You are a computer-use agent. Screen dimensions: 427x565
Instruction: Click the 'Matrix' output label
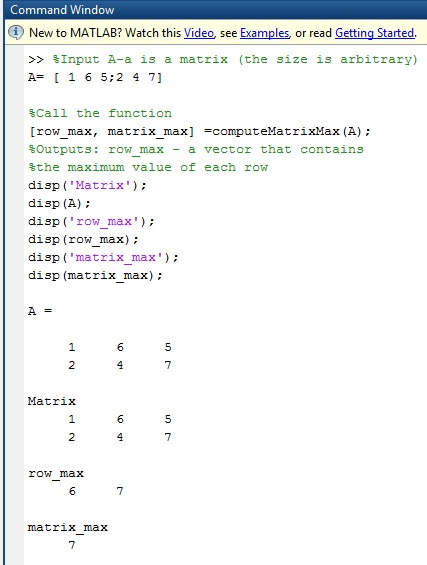tap(52, 401)
